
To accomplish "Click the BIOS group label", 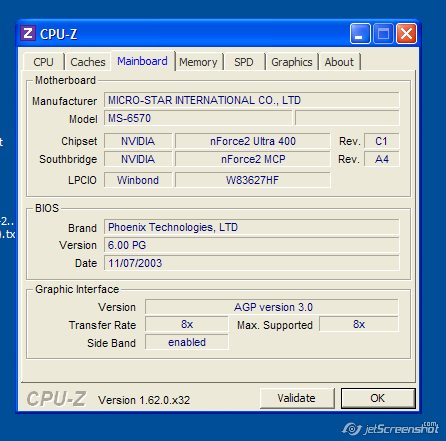I will [47, 208].
